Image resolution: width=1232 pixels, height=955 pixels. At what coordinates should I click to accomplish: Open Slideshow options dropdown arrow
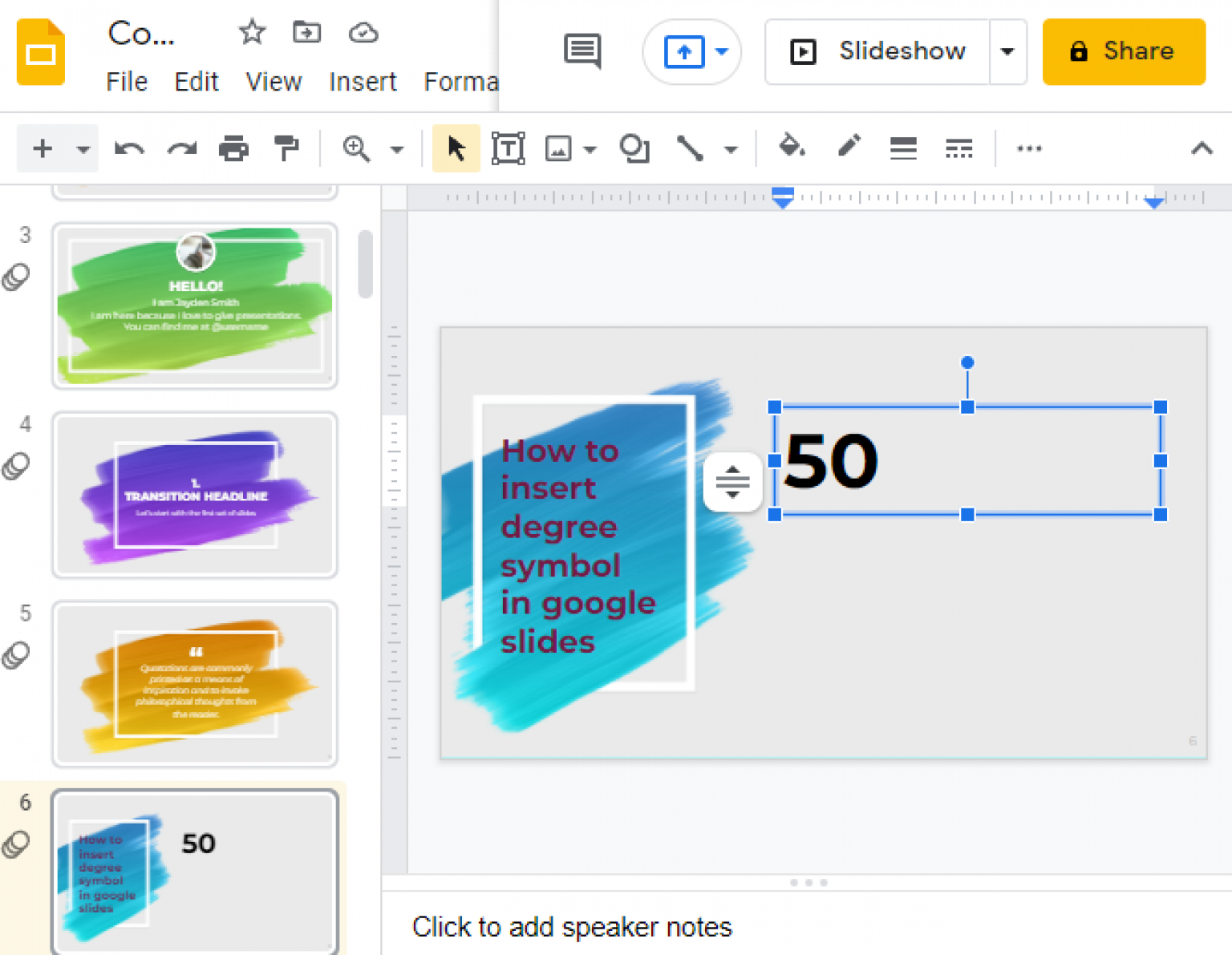click(1007, 52)
